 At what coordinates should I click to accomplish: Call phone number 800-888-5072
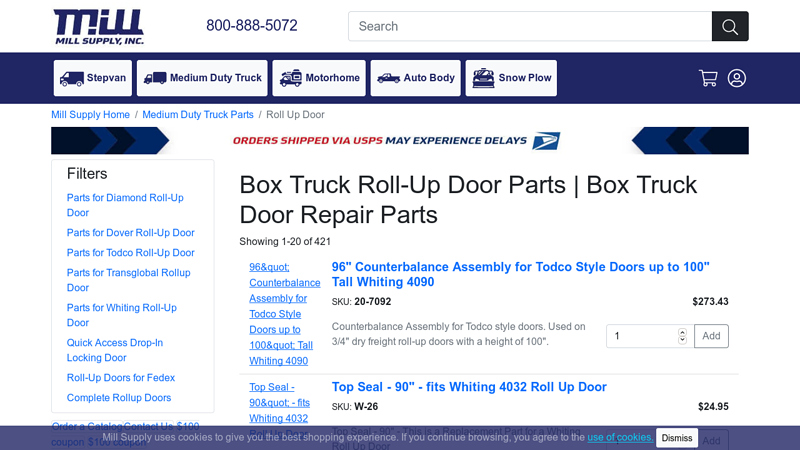point(252,26)
